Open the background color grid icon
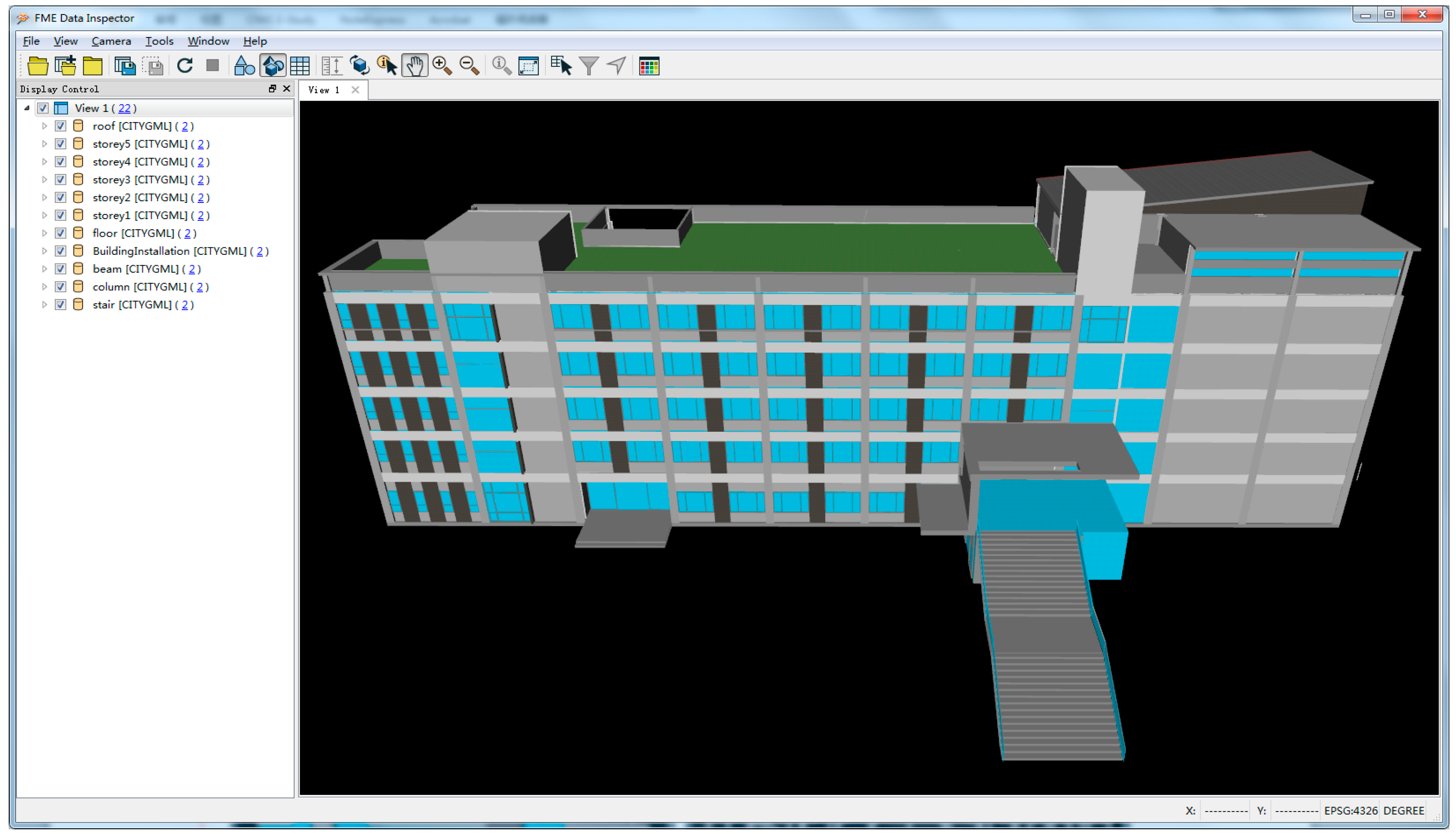This screenshot has width=1456, height=838. pyautogui.click(x=649, y=66)
